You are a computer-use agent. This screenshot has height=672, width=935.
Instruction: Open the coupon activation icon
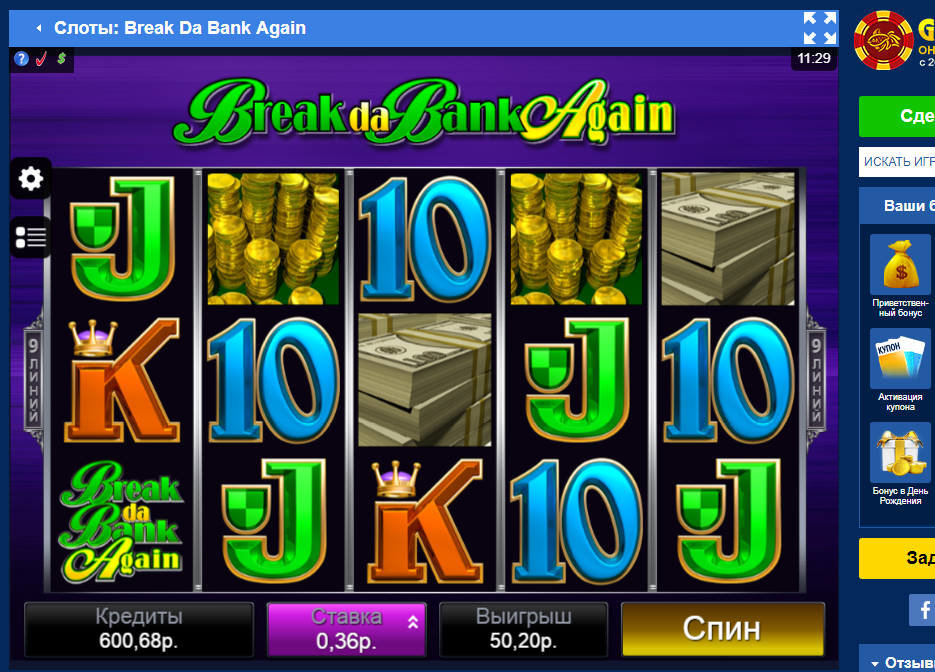point(900,358)
